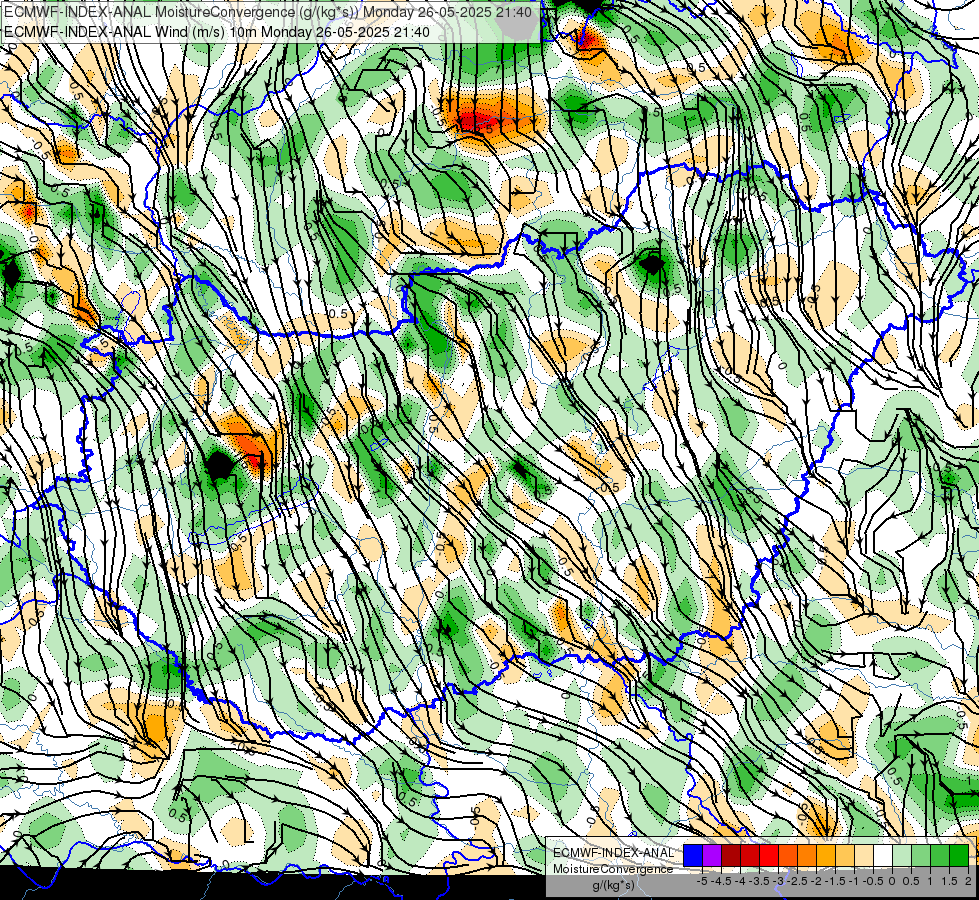
Task: Click the ECMWF-INDEX-ANAL text in the legend
Action: click(x=614, y=853)
